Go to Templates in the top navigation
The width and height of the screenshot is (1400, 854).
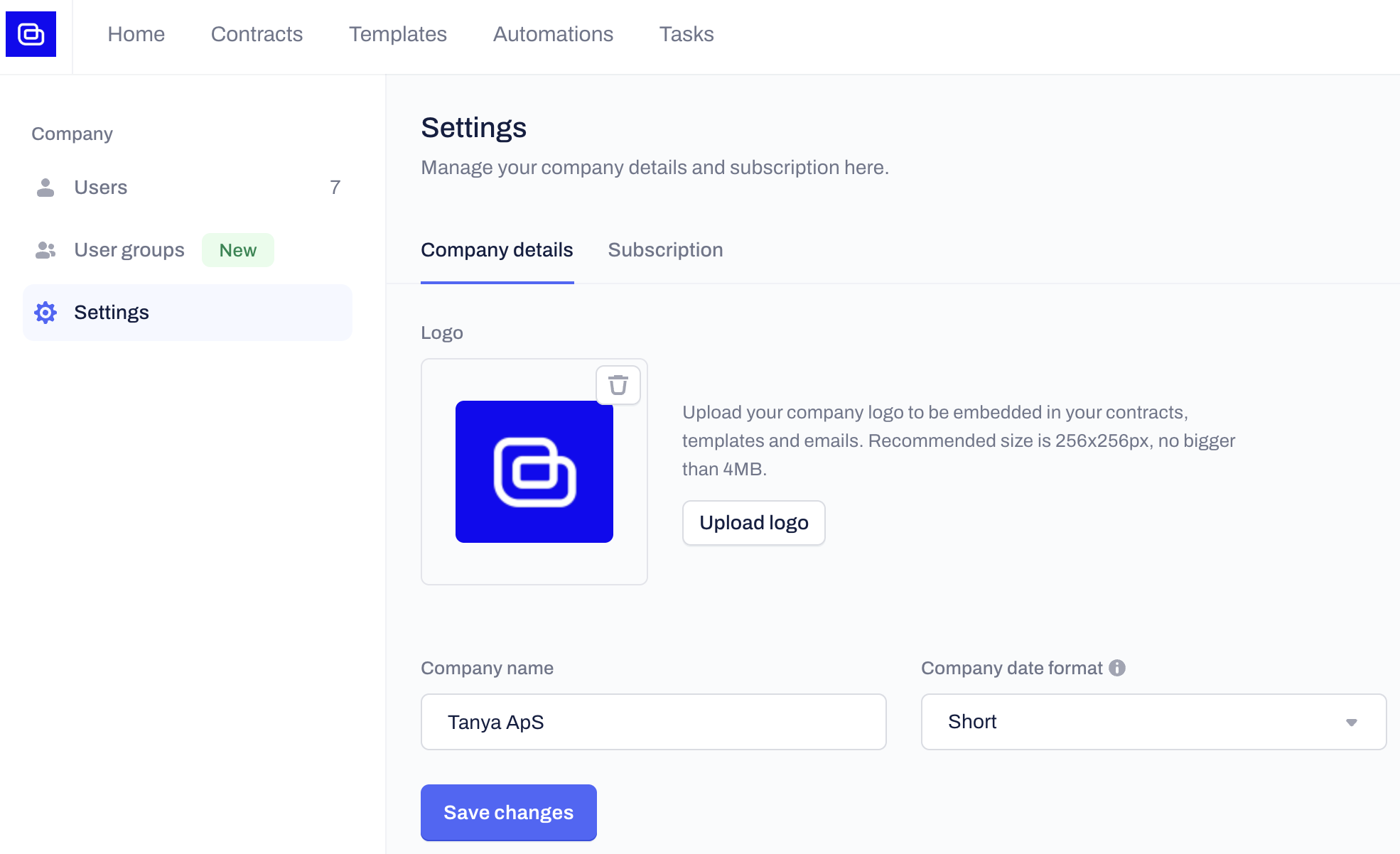tap(397, 34)
